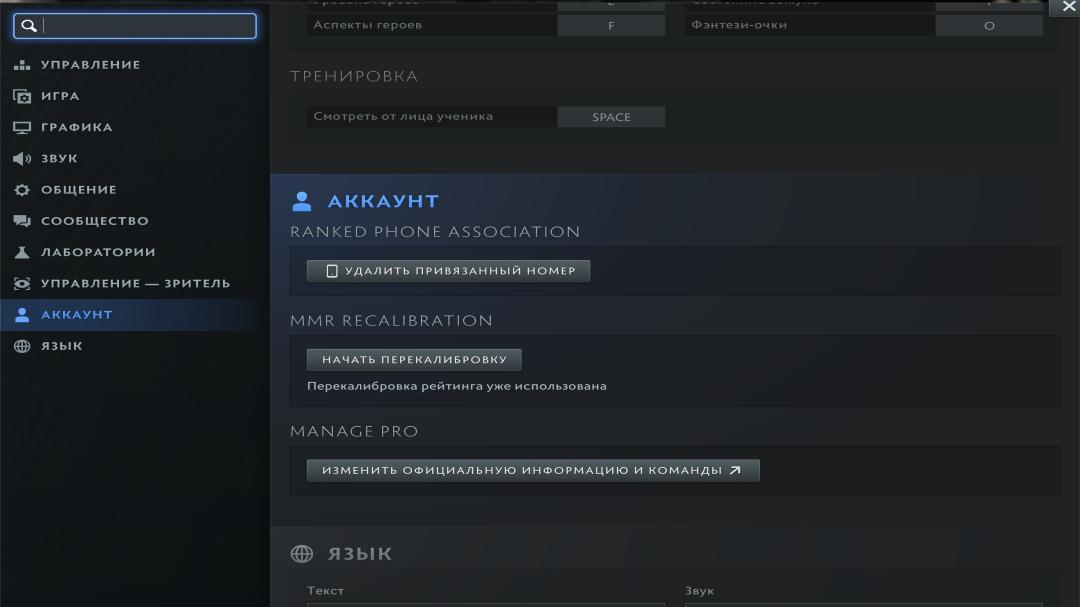Change the SPACE keybind for Смотреть от лица ученика

[611, 117]
